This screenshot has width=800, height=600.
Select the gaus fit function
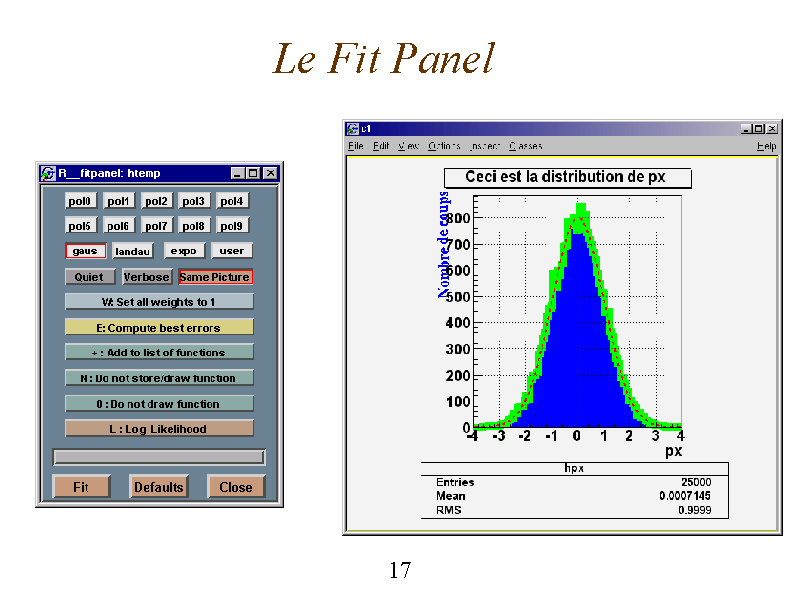click(85, 251)
